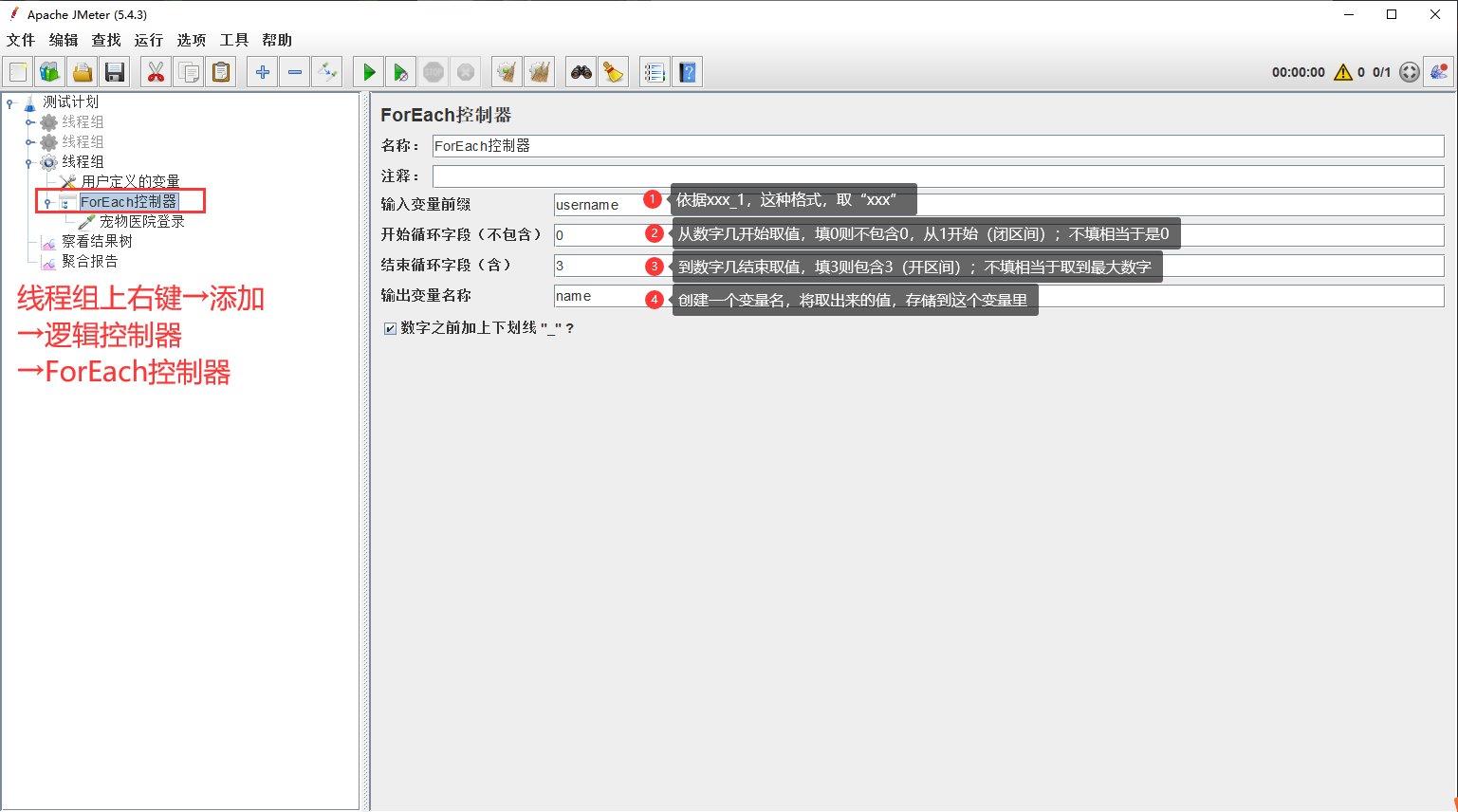This screenshot has width=1458, height=812.
Task: Click the Templates icon in toolbar
Action: (49, 72)
